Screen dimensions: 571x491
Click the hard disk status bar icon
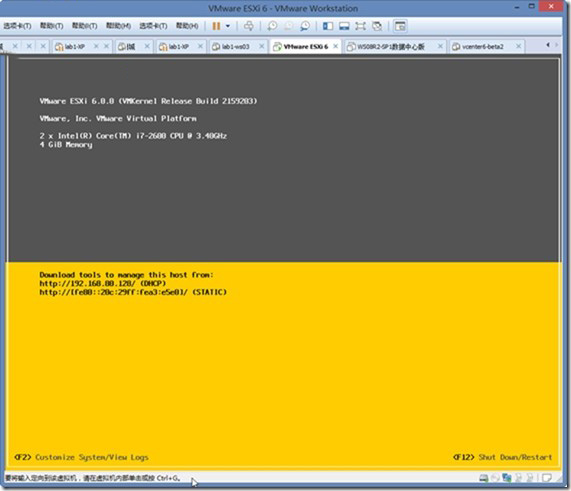click(x=484, y=478)
